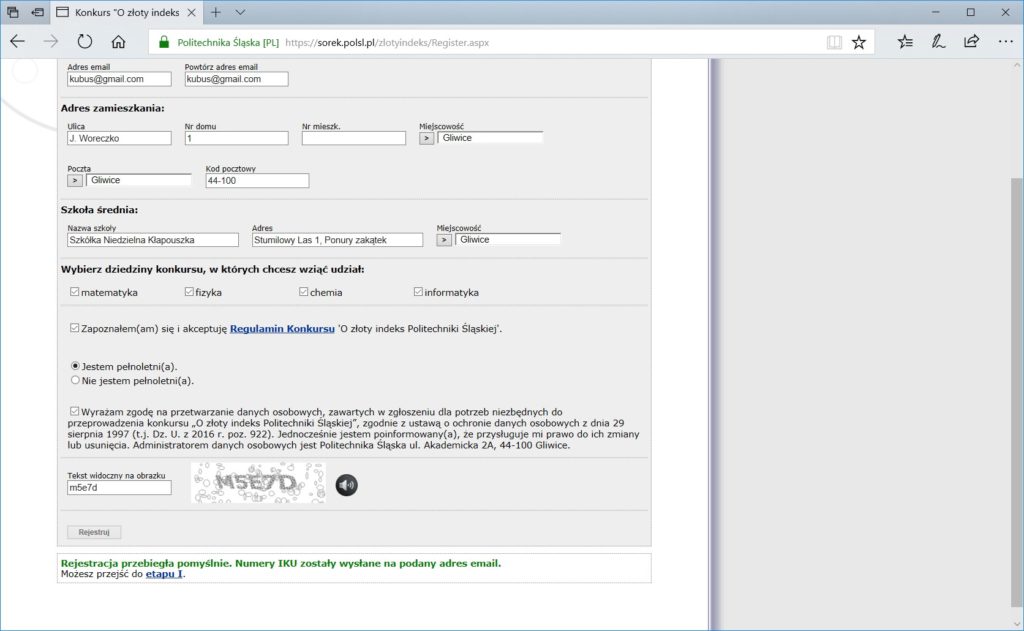
Task: Toggle the informatyka checkbox
Action: coord(418,292)
